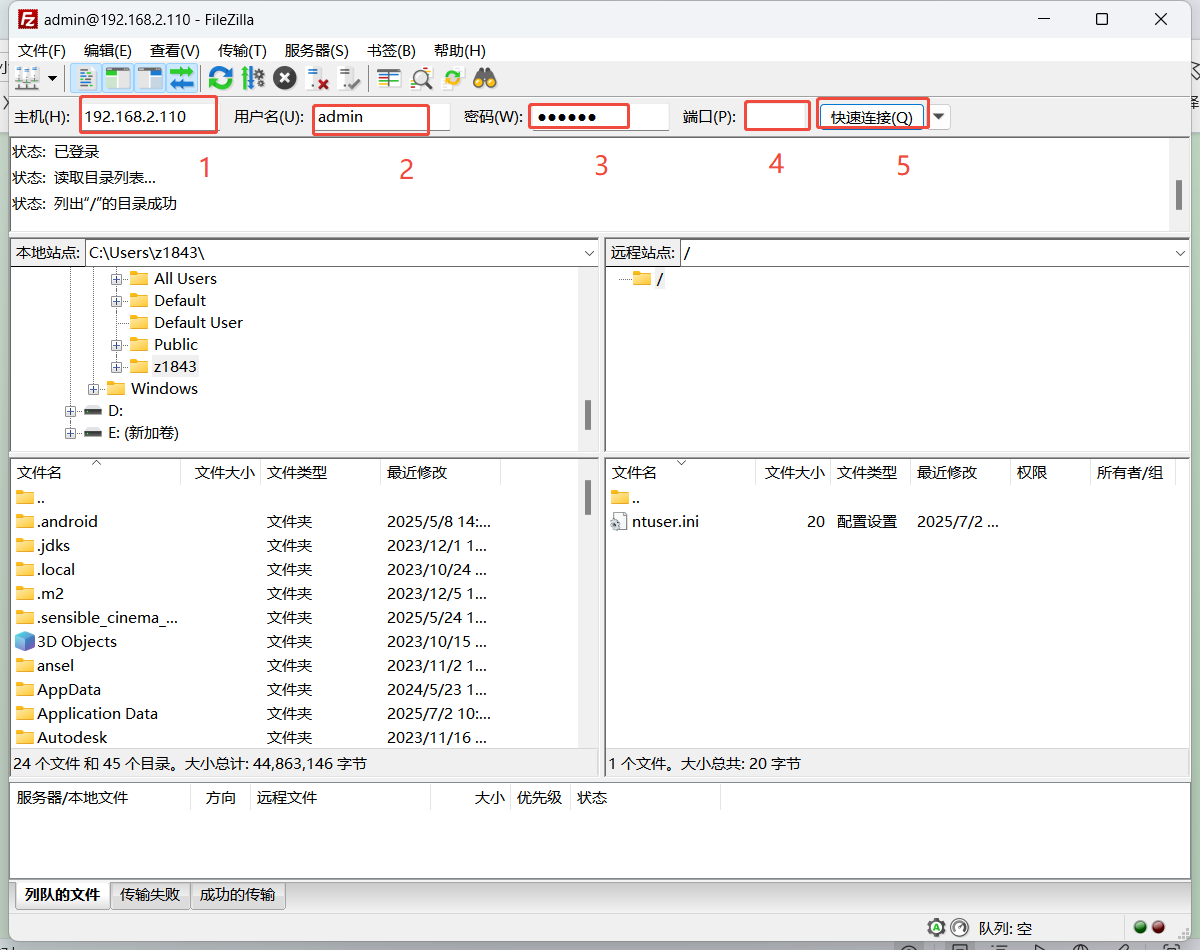Screen dimensions: 1200x950
Task: Toggle directory comparison
Action: 422,78
